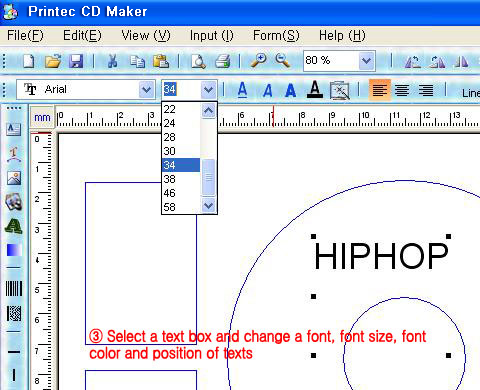480x390 pixels.
Task: Click the Print icon in the toolbar
Action: coord(222,61)
